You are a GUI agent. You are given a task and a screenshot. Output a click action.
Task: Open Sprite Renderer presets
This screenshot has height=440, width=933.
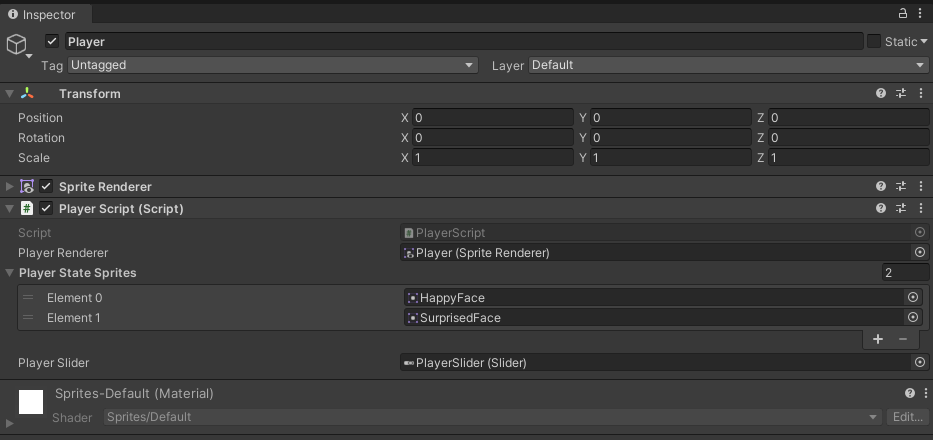901,186
